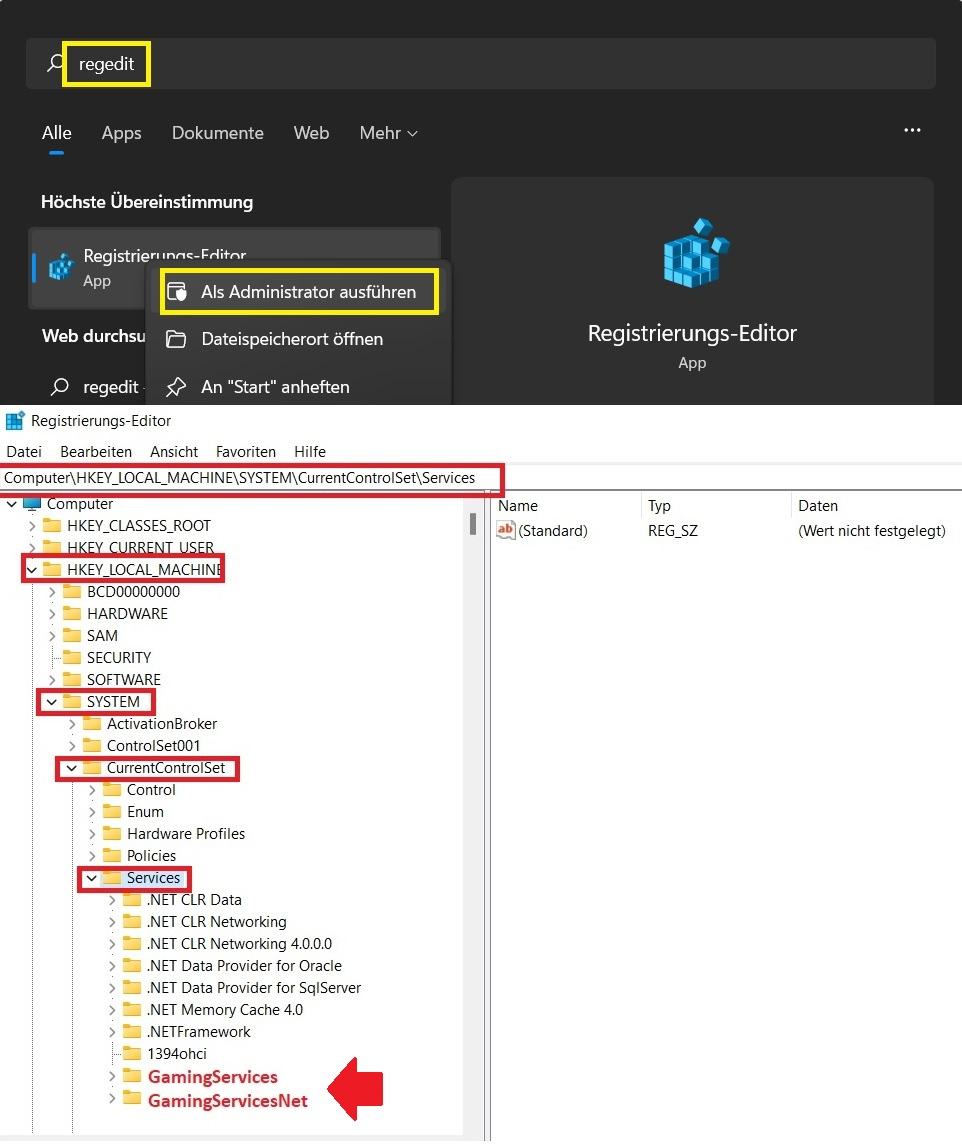962x1144 pixels.
Task: Select .NET Data Provider for Oracle key
Action: coord(244,966)
